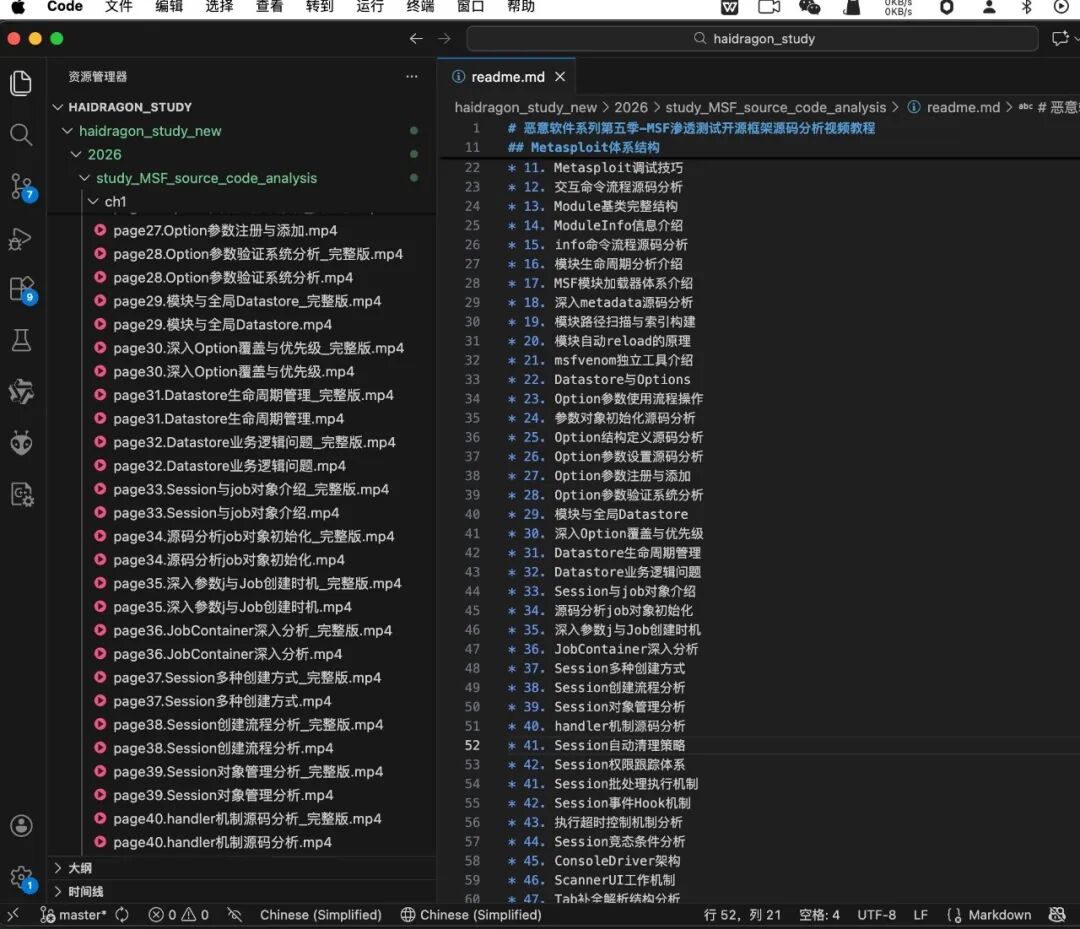Click the master* branch in status bar
Image resolution: width=1080 pixels, height=929 pixels.
click(73, 915)
